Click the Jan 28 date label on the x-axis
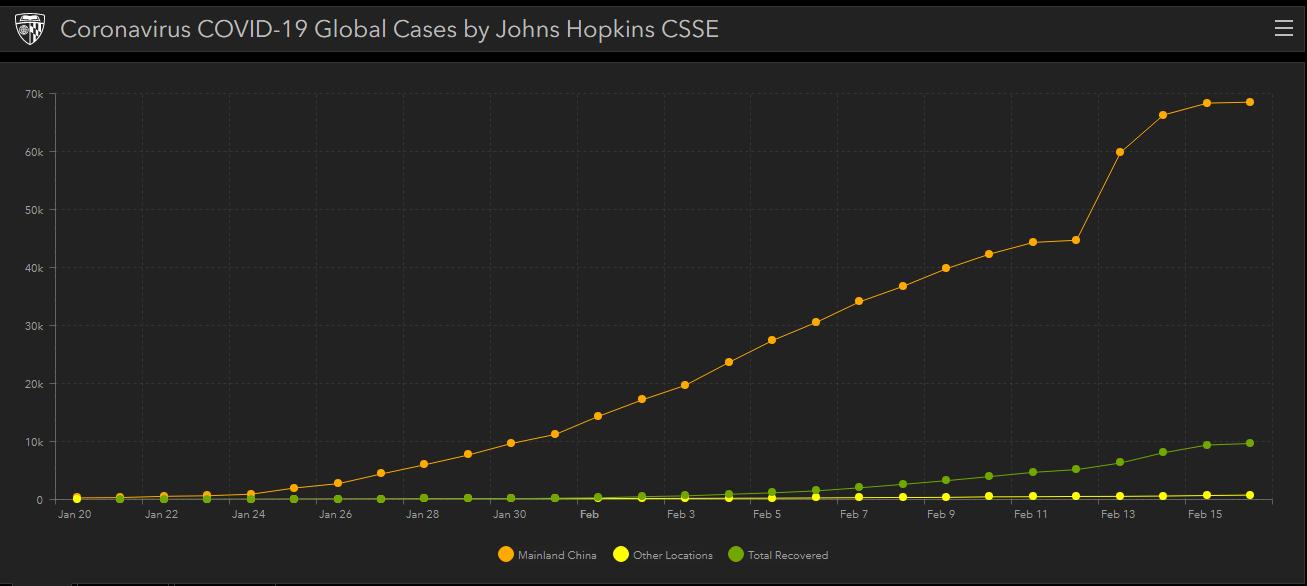Image resolution: width=1307 pixels, height=586 pixels. click(x=423, y=515)
